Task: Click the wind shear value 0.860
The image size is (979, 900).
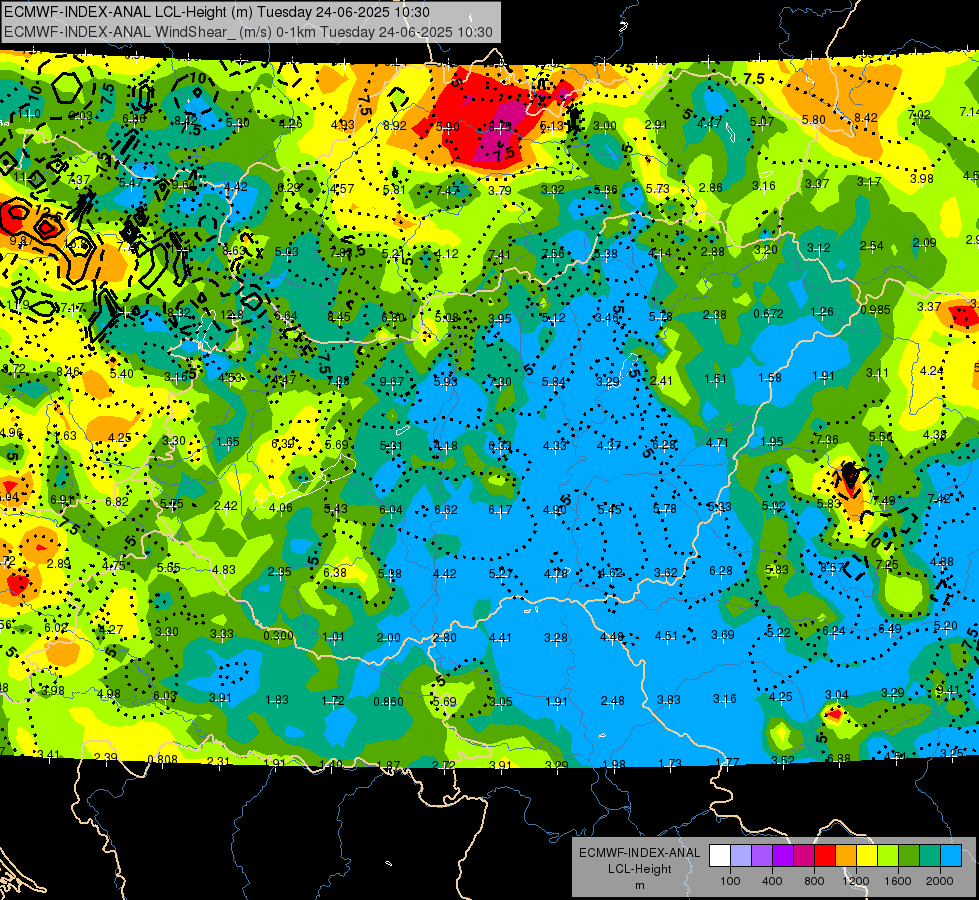Action: click(388, 701)
